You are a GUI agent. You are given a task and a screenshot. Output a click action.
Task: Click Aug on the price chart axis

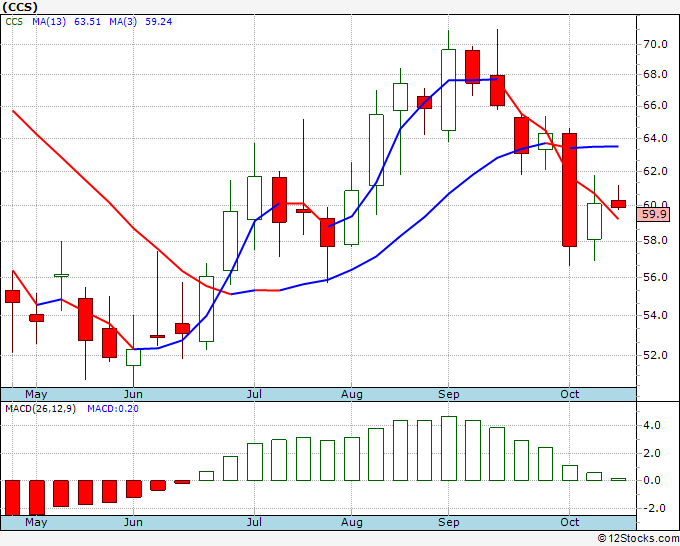[x=352, y=394]
